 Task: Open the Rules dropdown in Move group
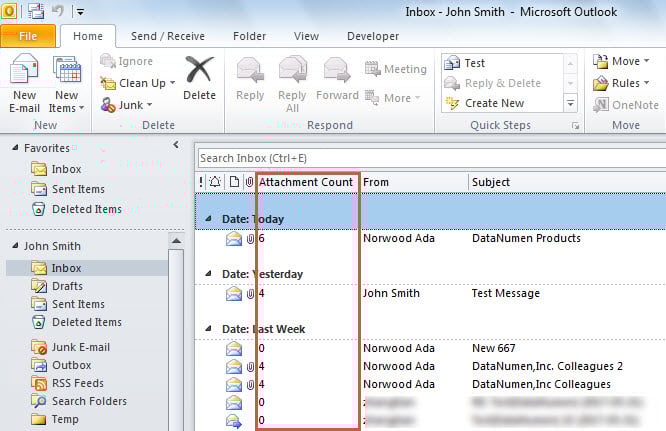624,83
